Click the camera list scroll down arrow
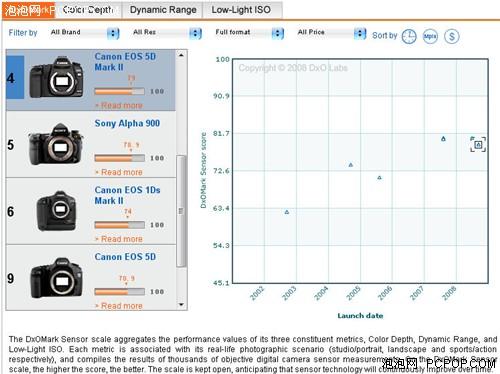The height and width of the screenshot is (374, 500). point(181,305)
